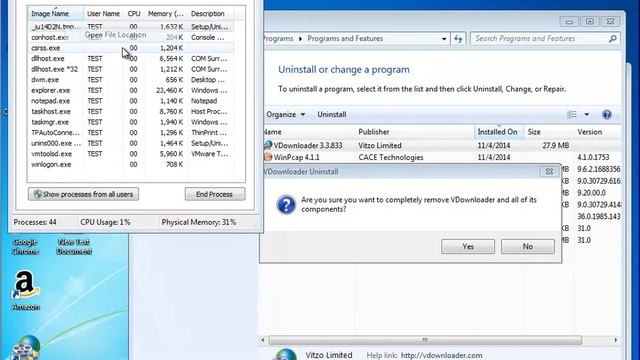
Task: Select the taskhost.exe process
Action: tap(131, 111)
